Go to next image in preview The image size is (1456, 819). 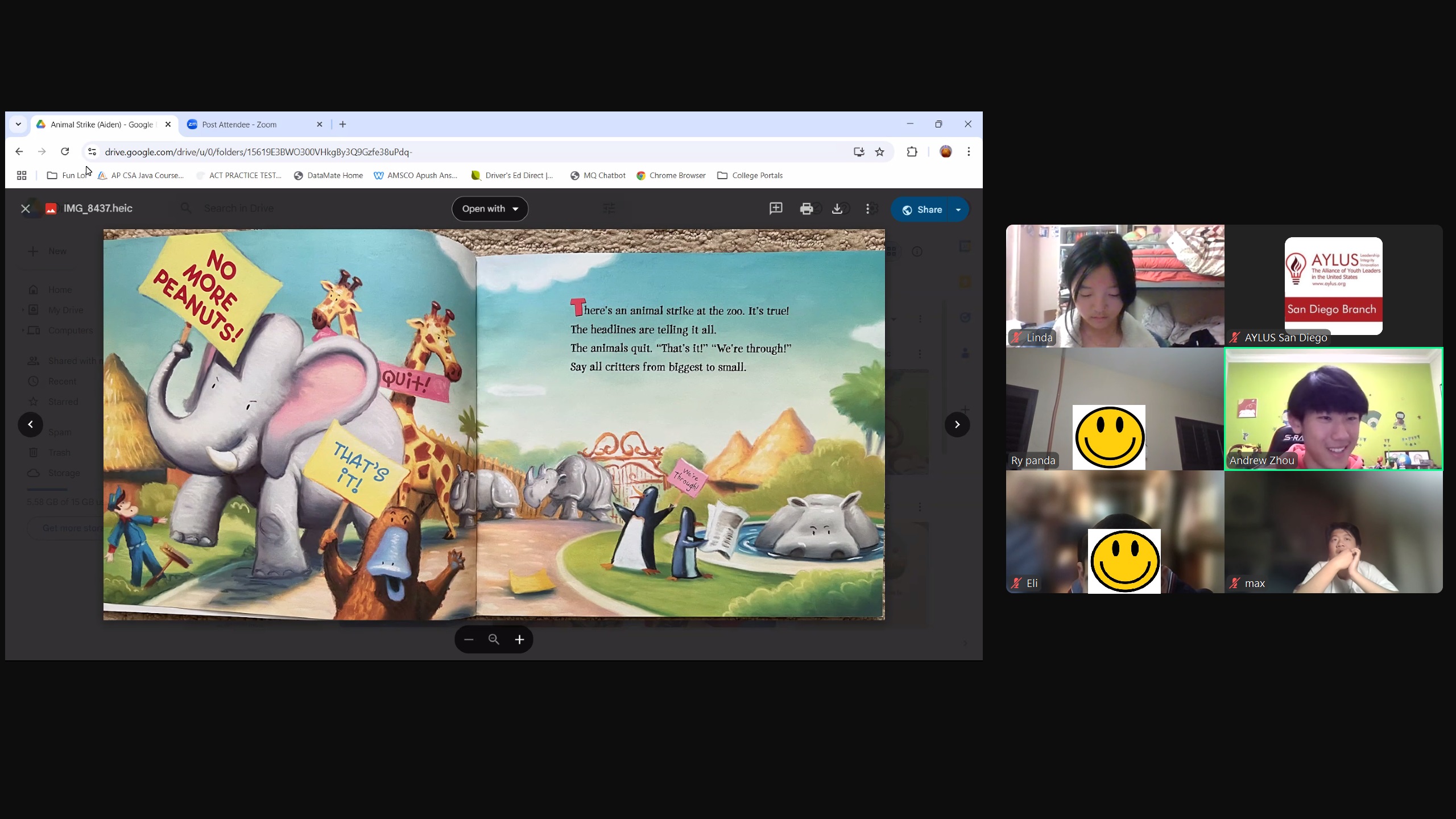click(x=957, y=424)
